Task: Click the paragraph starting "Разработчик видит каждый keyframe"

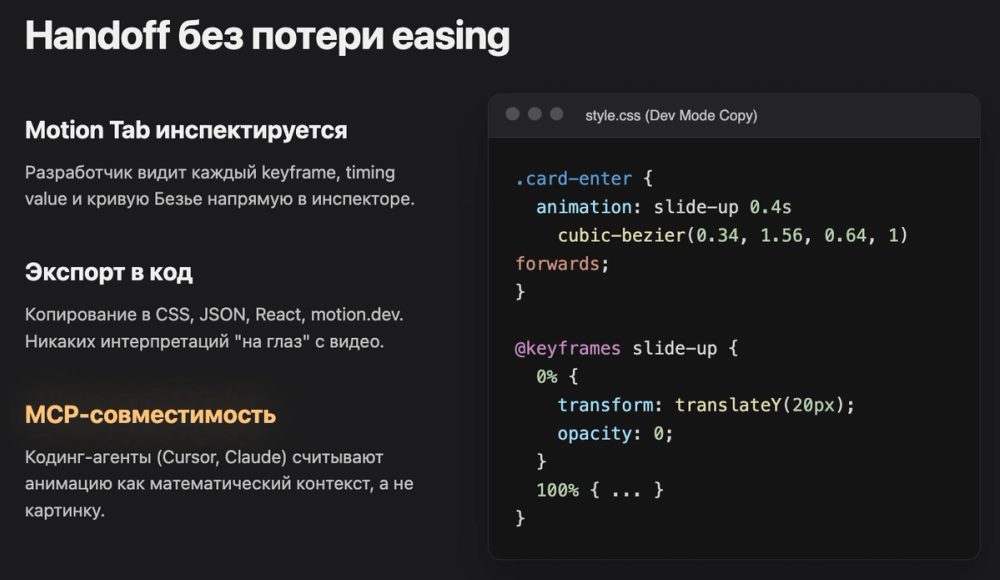Action: (220, 186)
